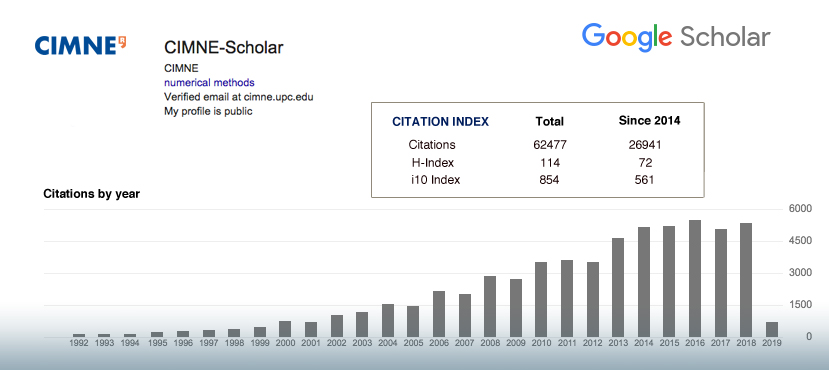Click the i10 Index total value 854
Viewport: 829px width, 370px height.
(549, 180)
